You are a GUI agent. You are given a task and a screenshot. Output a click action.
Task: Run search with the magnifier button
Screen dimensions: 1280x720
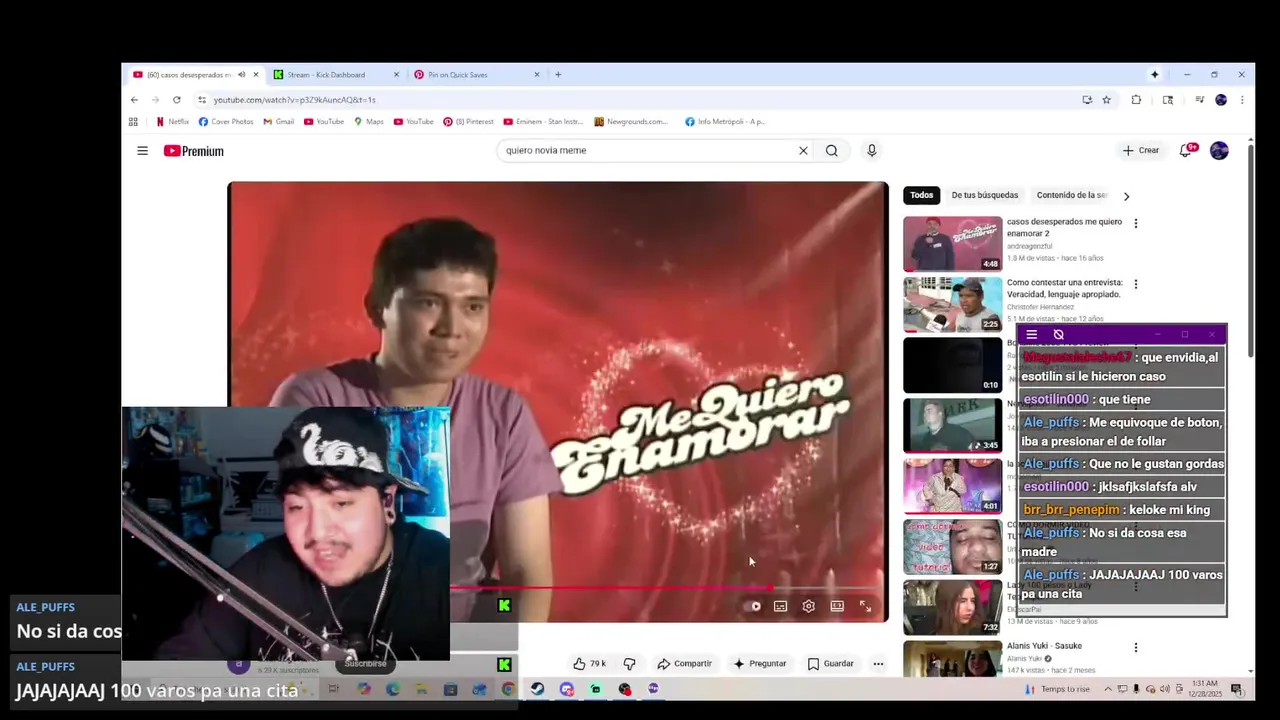point(831,151)
